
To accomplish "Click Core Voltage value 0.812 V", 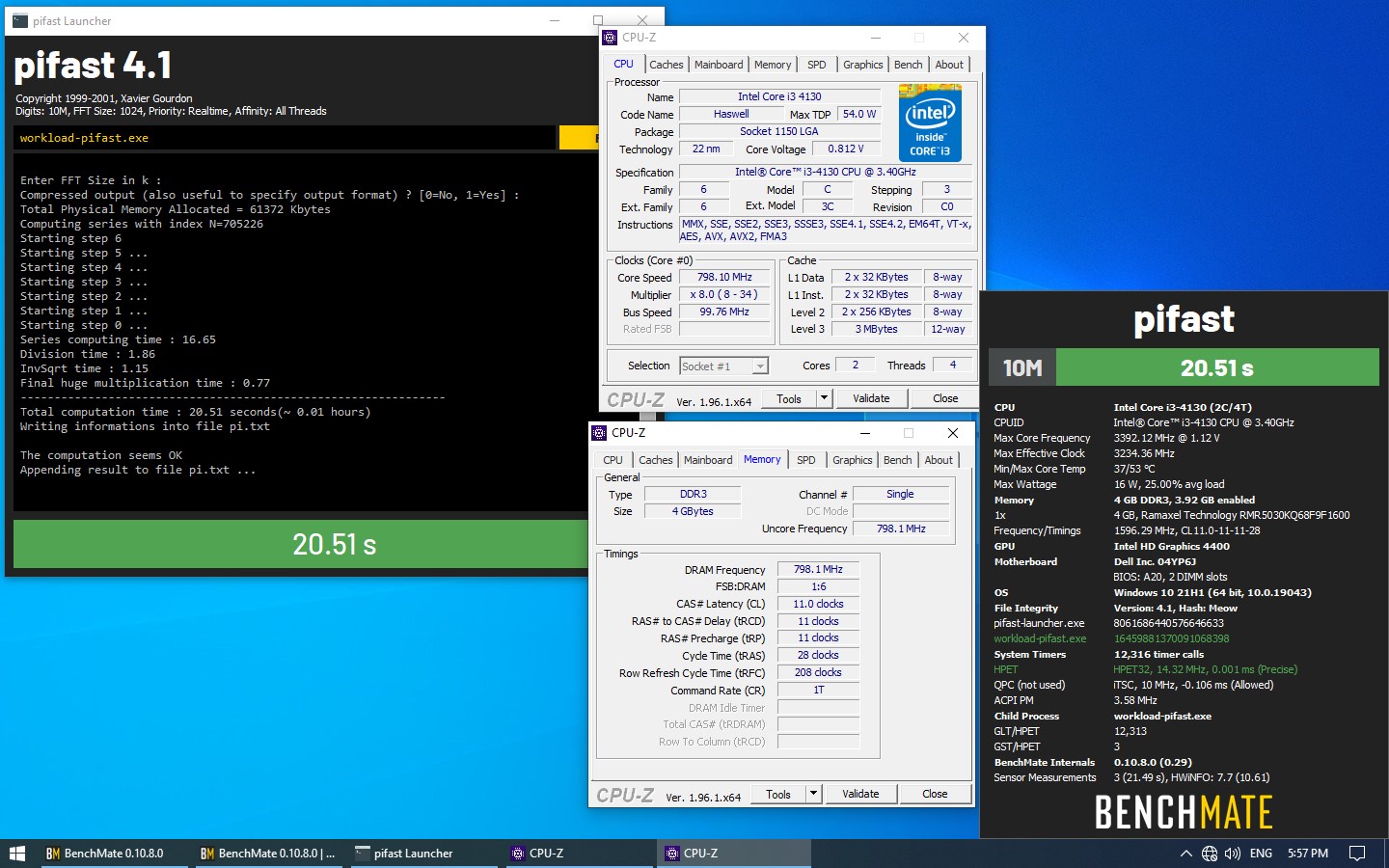I will click(x=846, y=149).
